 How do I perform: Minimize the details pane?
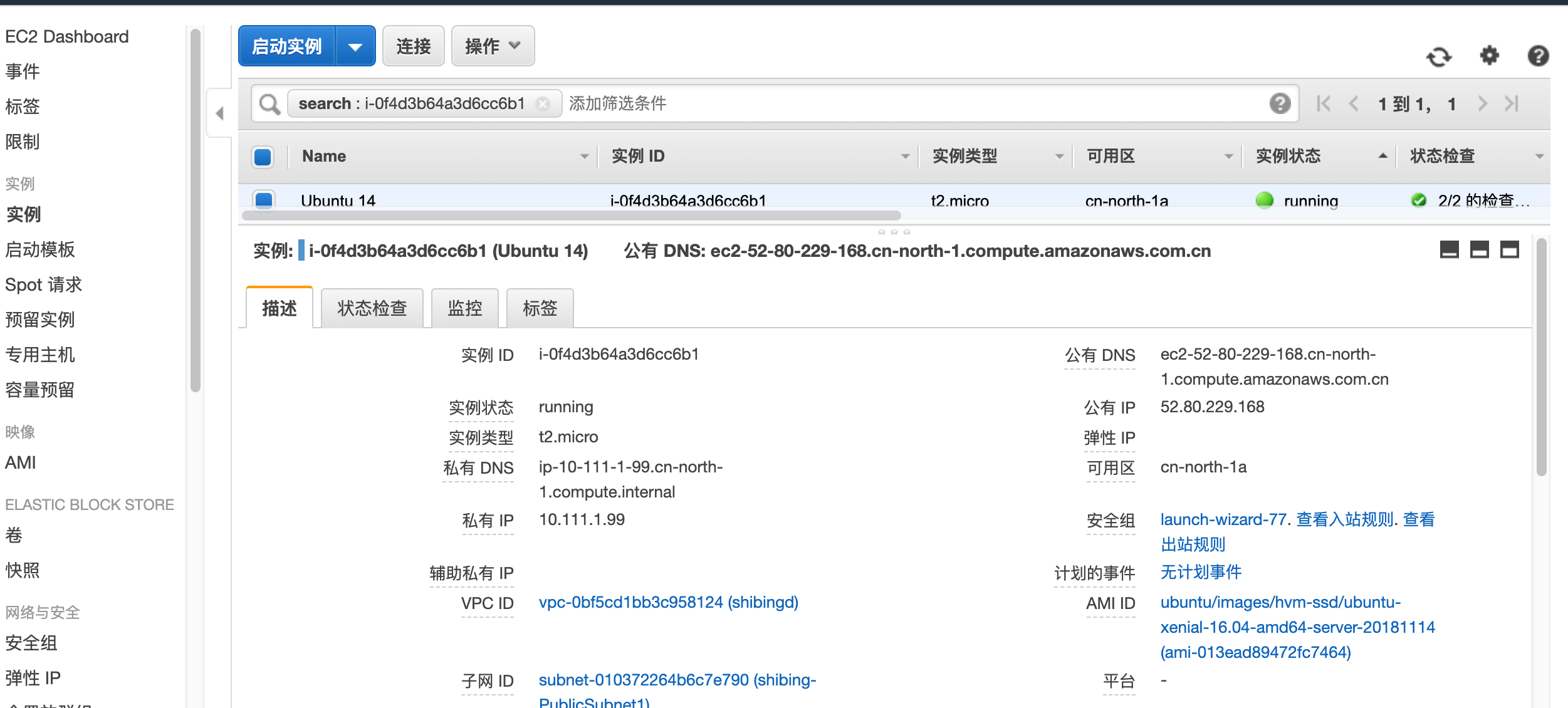point(1449,250)
